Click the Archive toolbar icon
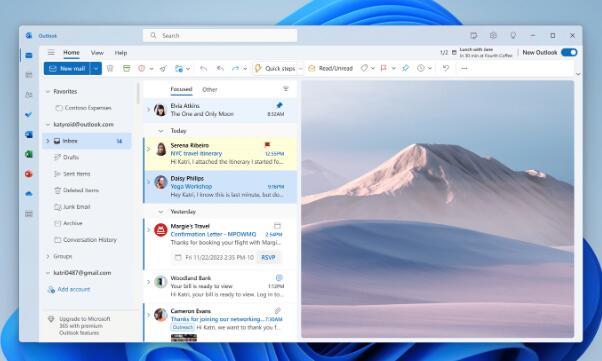602x361 pixels. point(126,68)
